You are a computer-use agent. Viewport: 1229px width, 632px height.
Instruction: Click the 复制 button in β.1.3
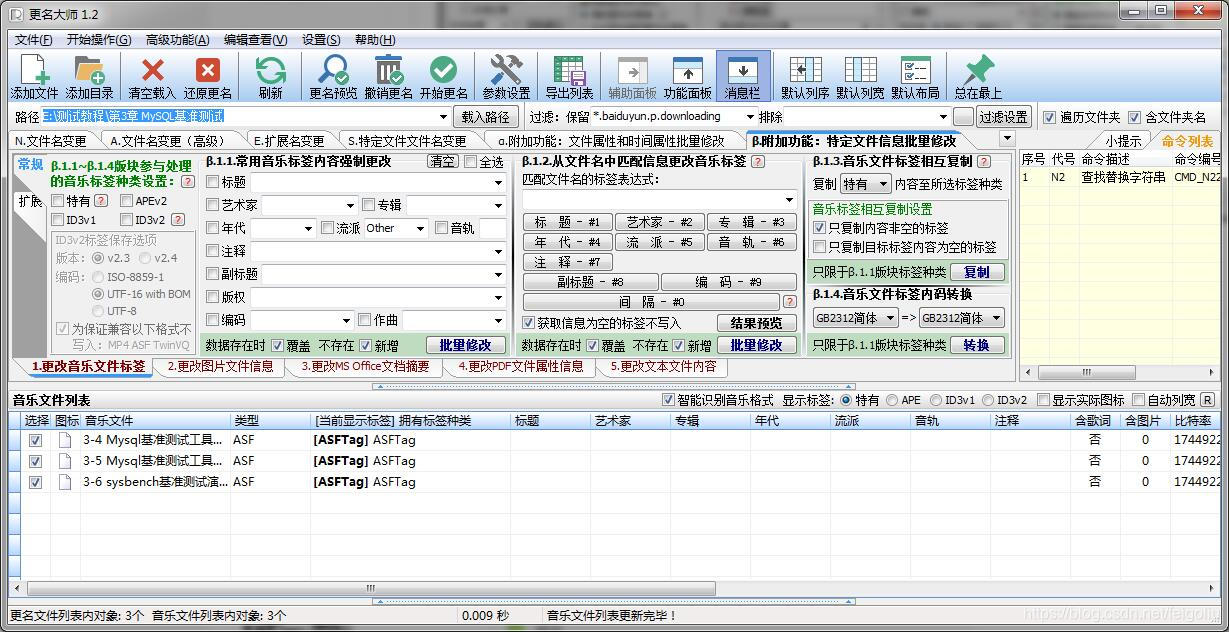[x=977, y=272]
